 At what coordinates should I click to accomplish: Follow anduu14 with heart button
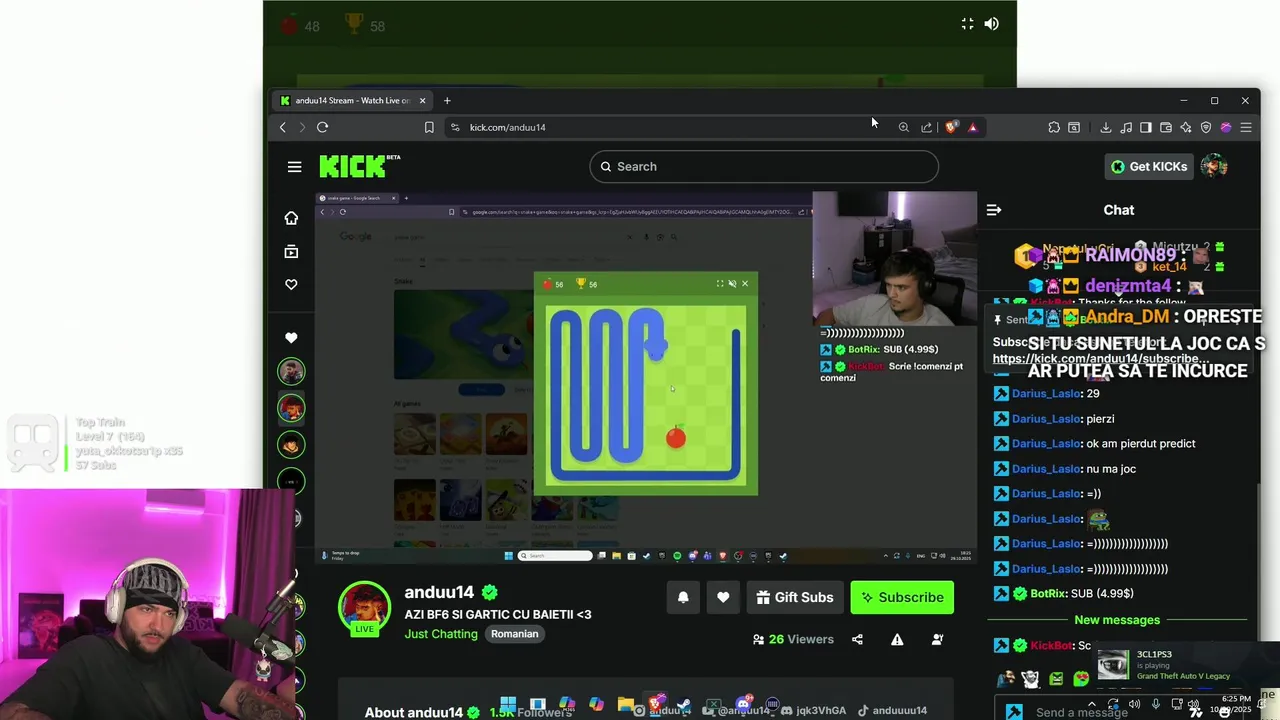pyautogui.click(x=723, y=597)
